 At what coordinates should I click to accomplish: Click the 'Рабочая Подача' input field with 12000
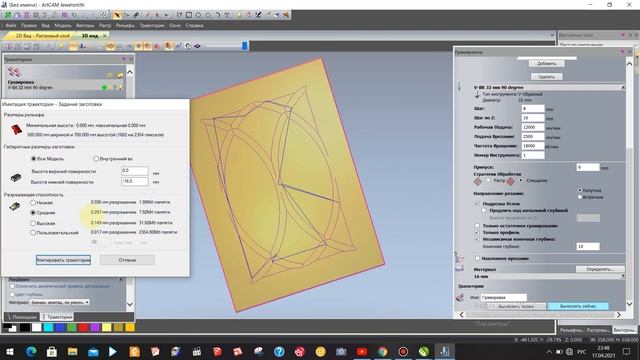pos(533,127)
